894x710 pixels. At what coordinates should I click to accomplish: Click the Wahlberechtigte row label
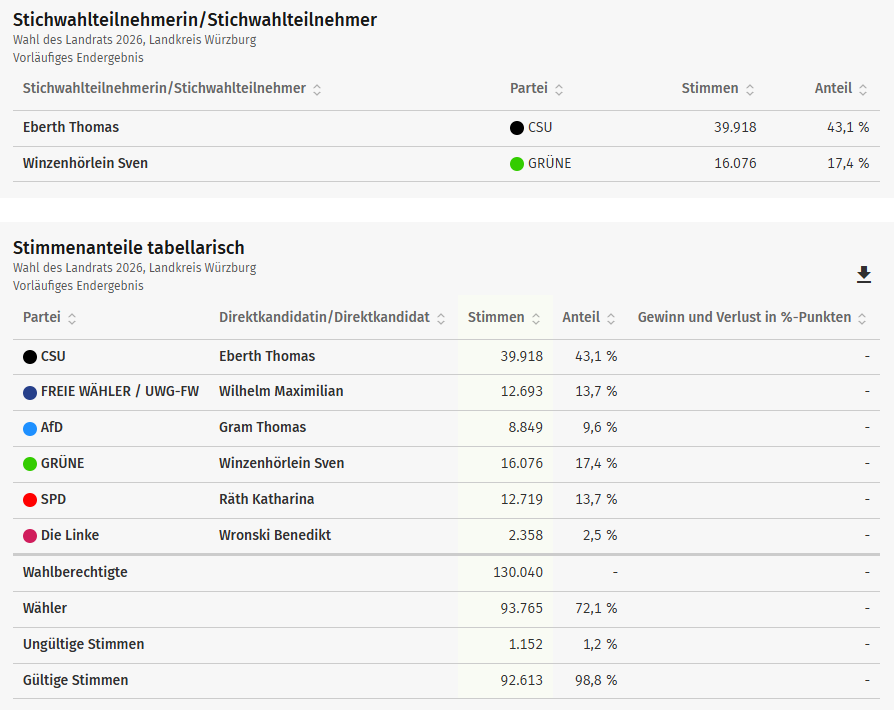click(x=75, y=572)
